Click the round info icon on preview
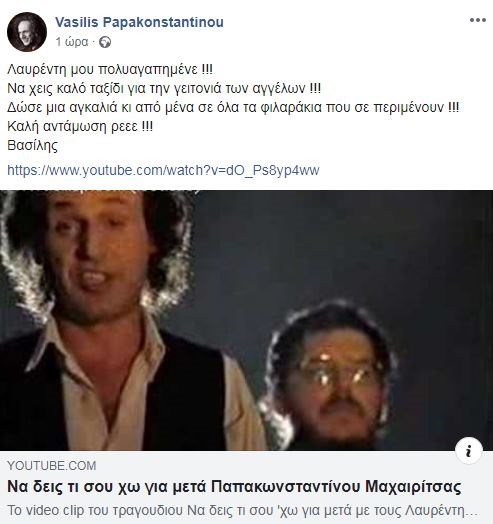Image resolution: width=493 pixels, height=524 pixels. [469, 451]
